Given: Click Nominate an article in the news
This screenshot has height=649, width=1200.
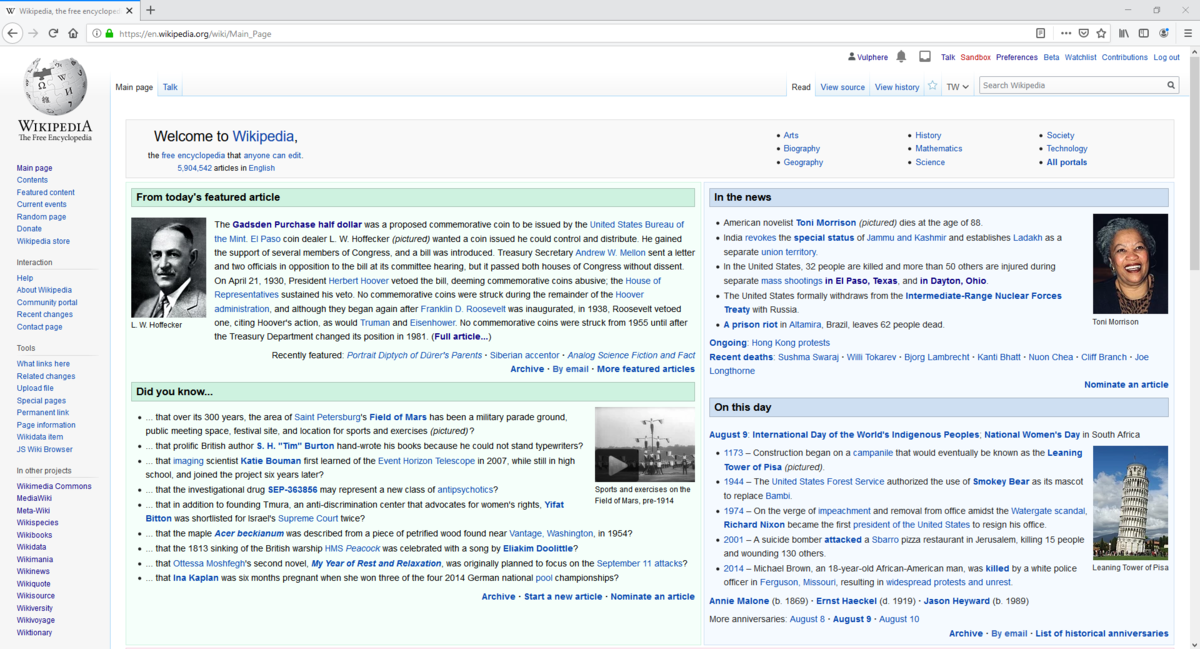Looking at the screenshot, I should pyautogui.click(x=1126, y=385).
